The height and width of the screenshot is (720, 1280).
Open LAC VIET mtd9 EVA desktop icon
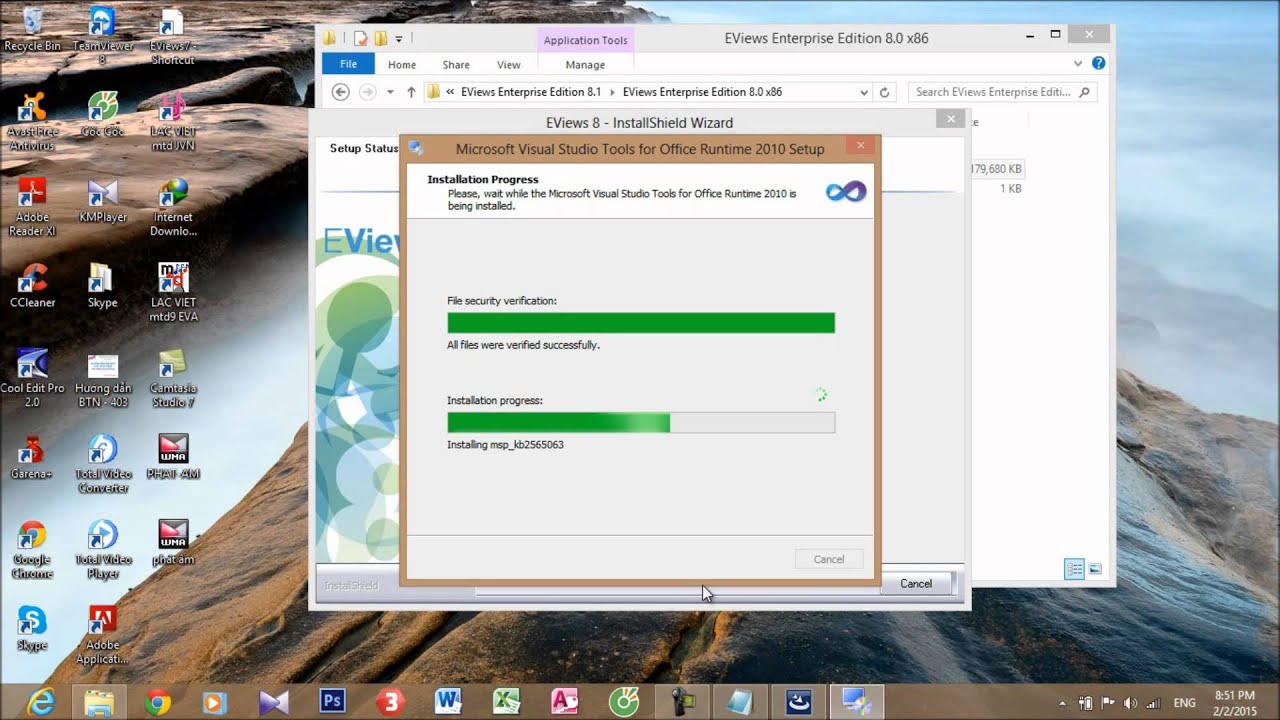click(173, 292)
